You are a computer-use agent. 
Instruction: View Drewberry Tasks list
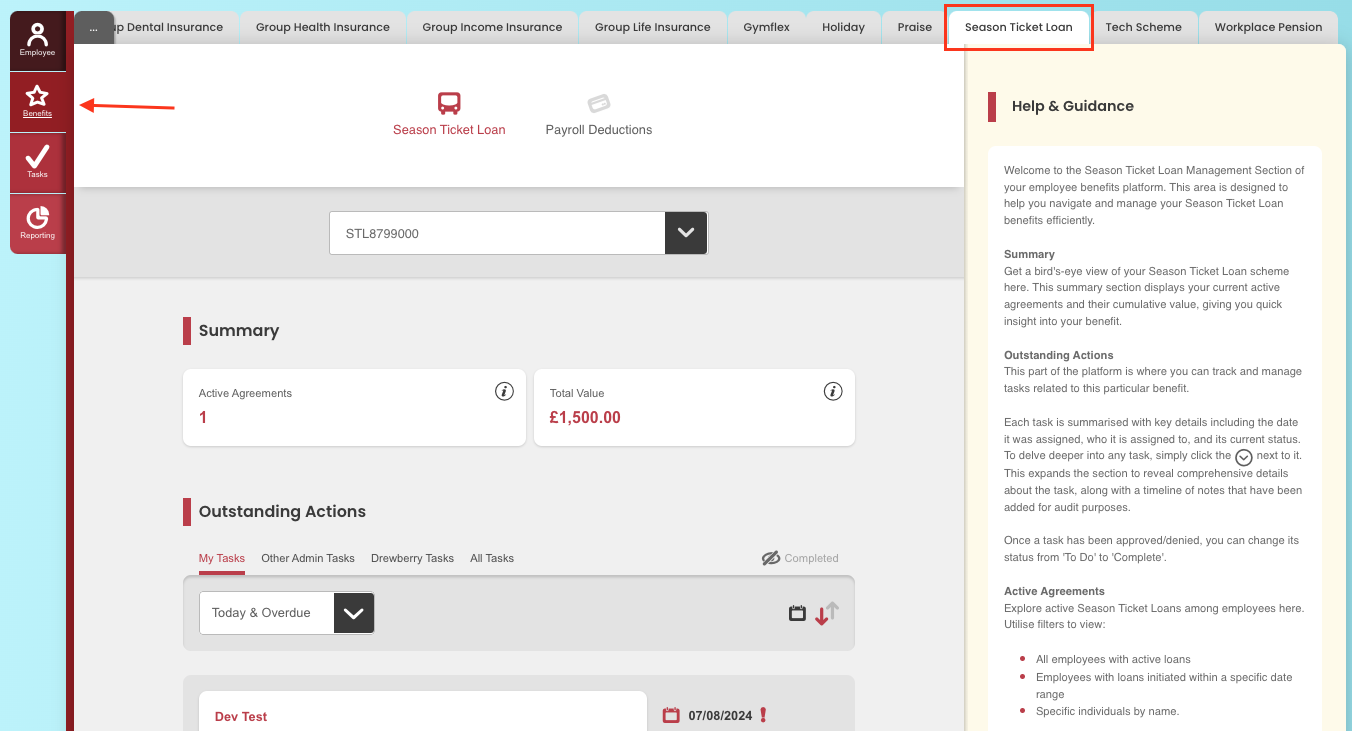tap(412, 558)
